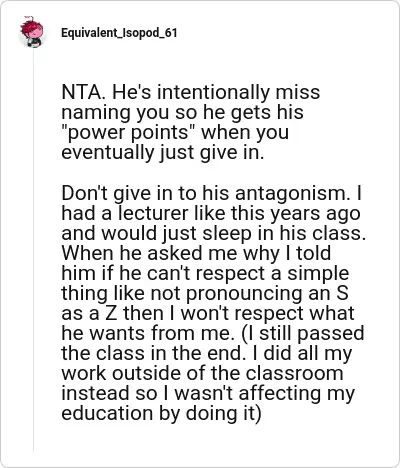
Task: Click the line "eventually just give in."
Action: [x=163, y=153]
